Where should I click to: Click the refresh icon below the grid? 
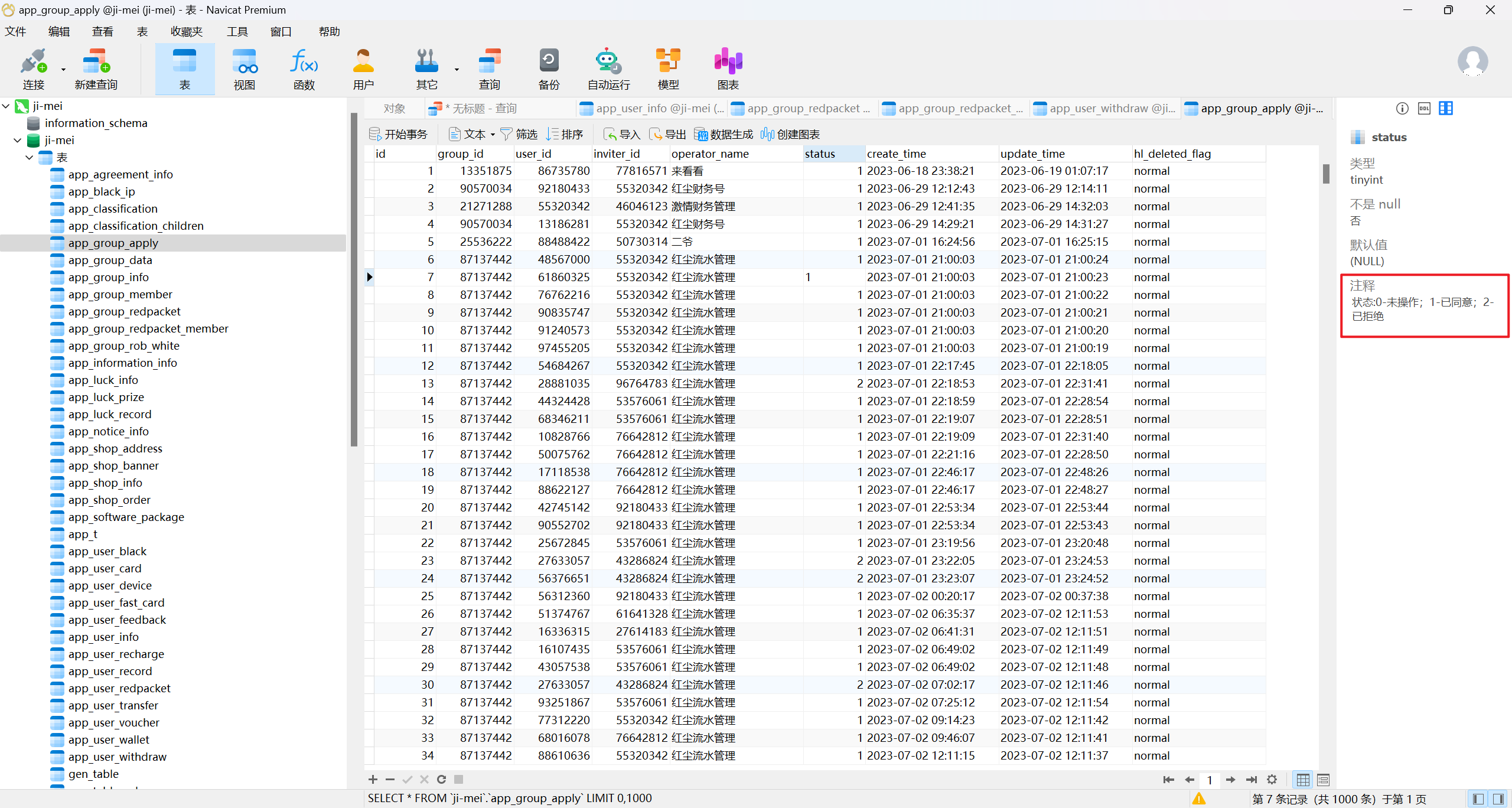[x=441, y=780]
